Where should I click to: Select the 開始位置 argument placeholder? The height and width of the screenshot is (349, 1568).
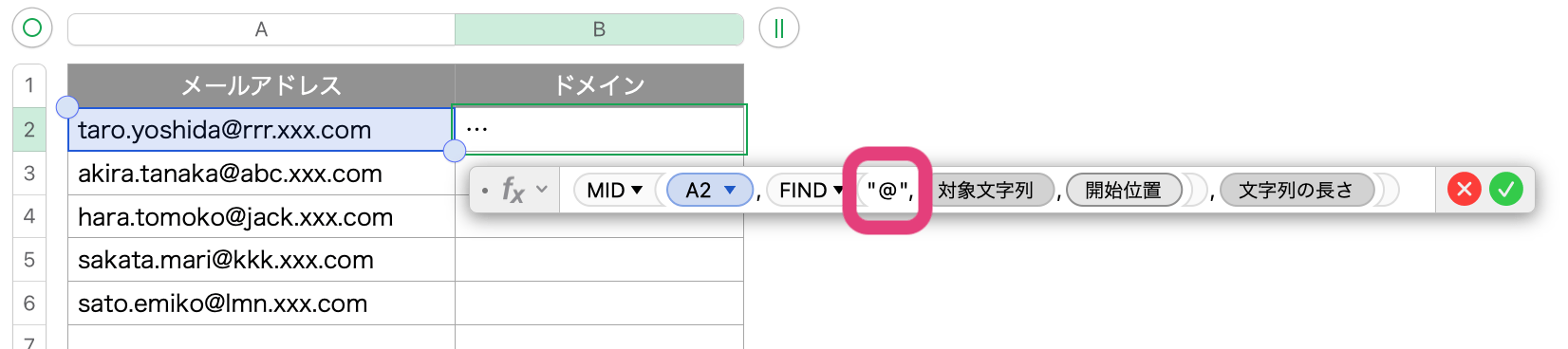[x=1124, y=191]
